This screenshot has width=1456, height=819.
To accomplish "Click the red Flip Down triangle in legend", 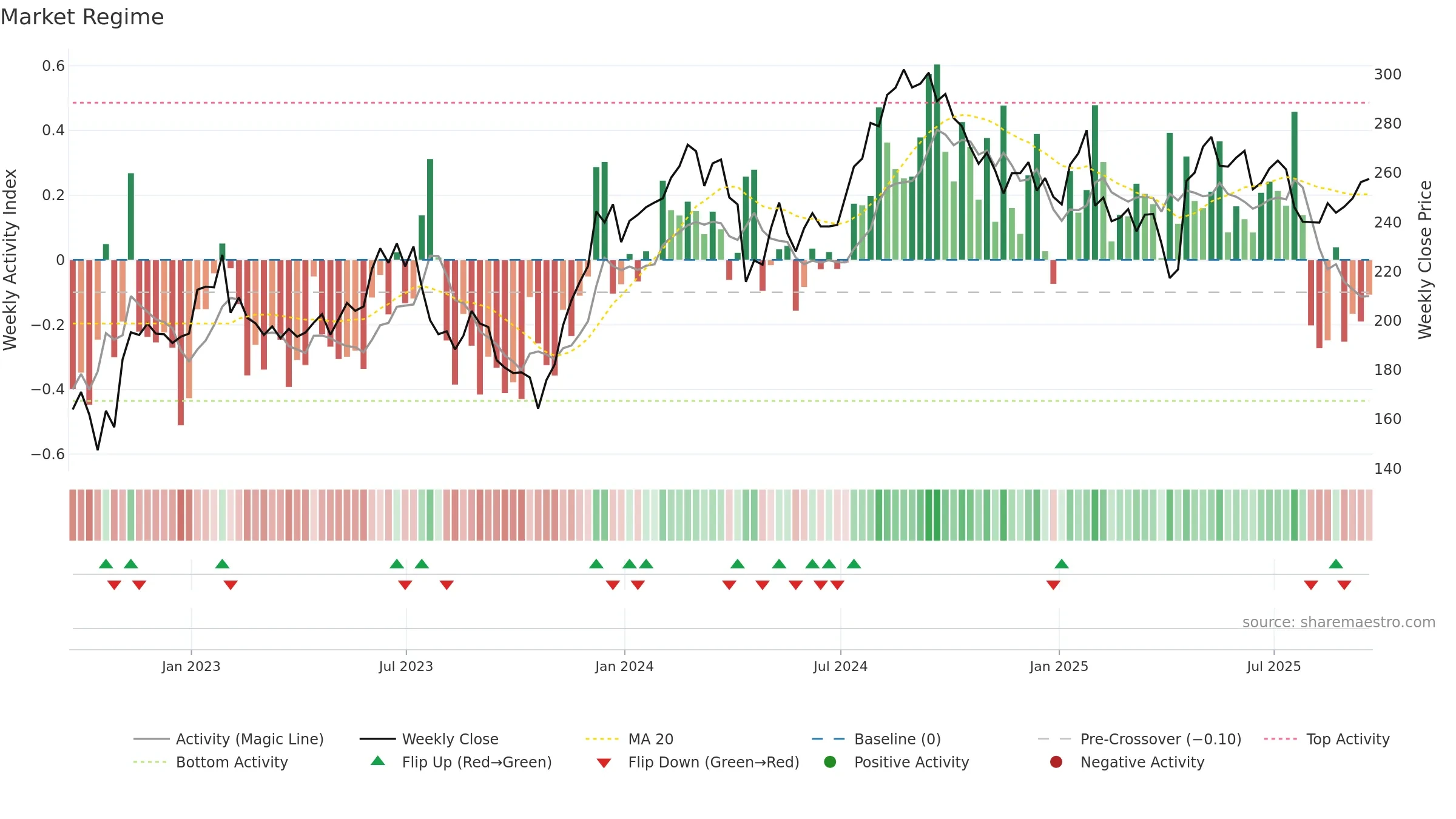I will pos(604,763).
